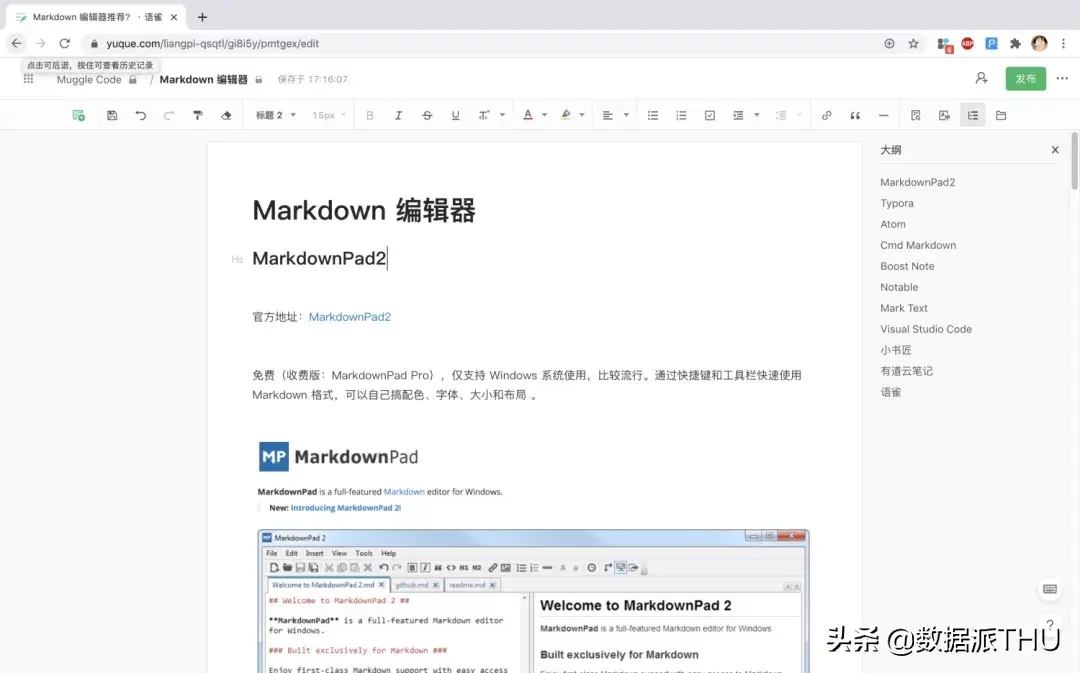The height and width of the screenshot is (673, 1080).
Task: Jump to 小书匠 in outline
Action: tap(895, 350)
